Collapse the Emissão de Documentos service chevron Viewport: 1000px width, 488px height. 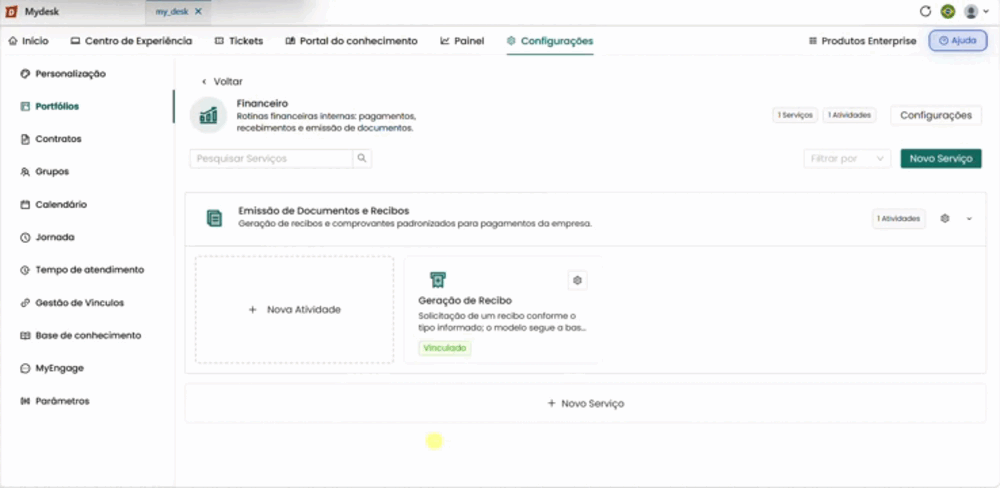point(969,219)
